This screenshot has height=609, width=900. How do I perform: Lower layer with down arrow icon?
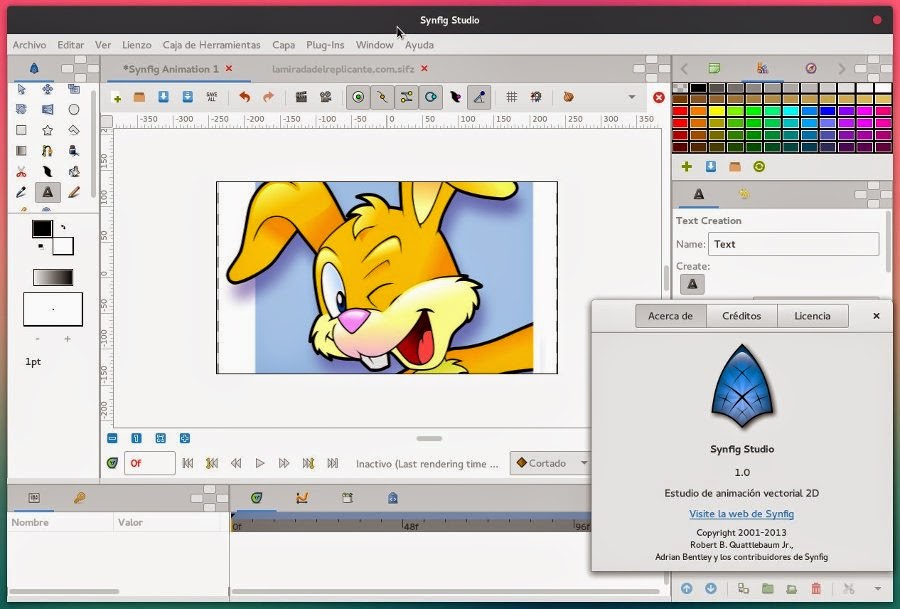point(711,588)
